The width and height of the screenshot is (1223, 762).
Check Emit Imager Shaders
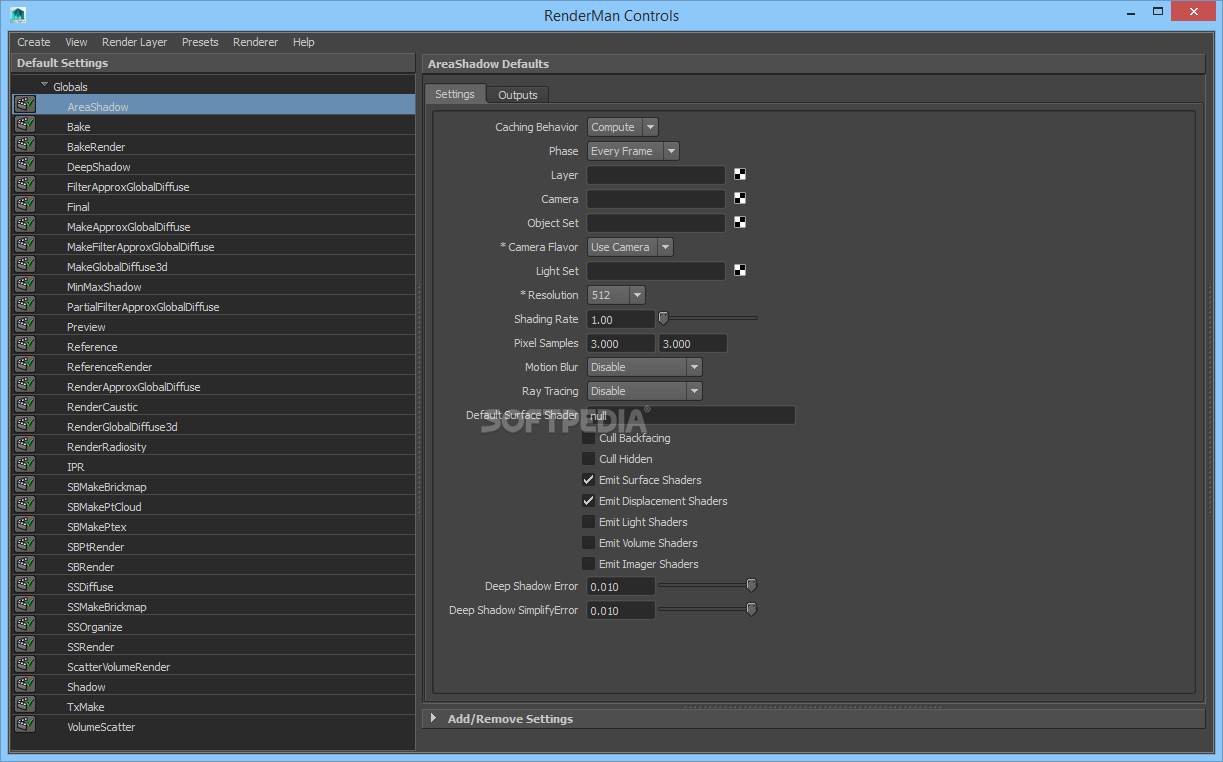click(589, 564)
